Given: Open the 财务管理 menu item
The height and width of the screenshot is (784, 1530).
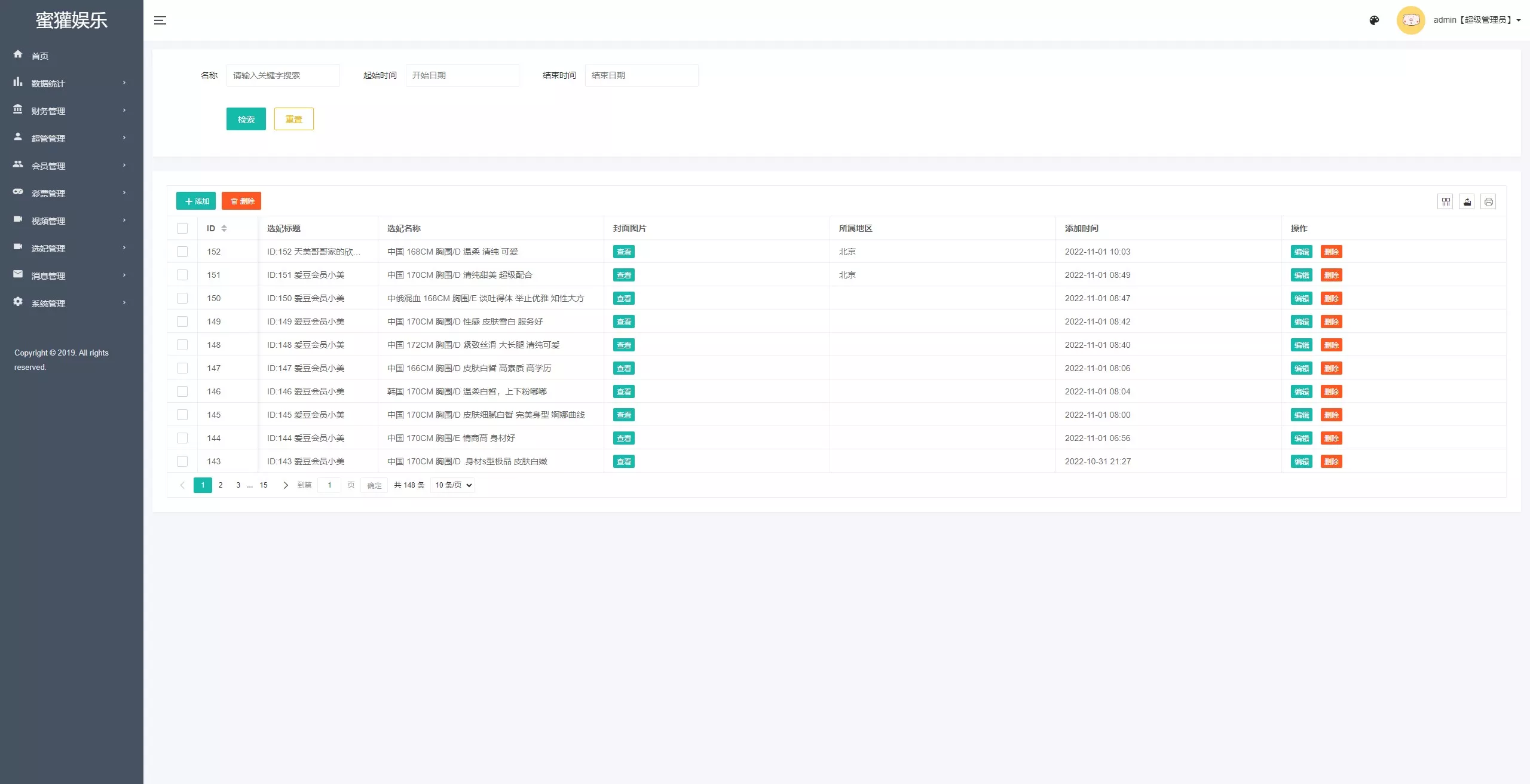Looking at the screenshot, I should 72,111.
